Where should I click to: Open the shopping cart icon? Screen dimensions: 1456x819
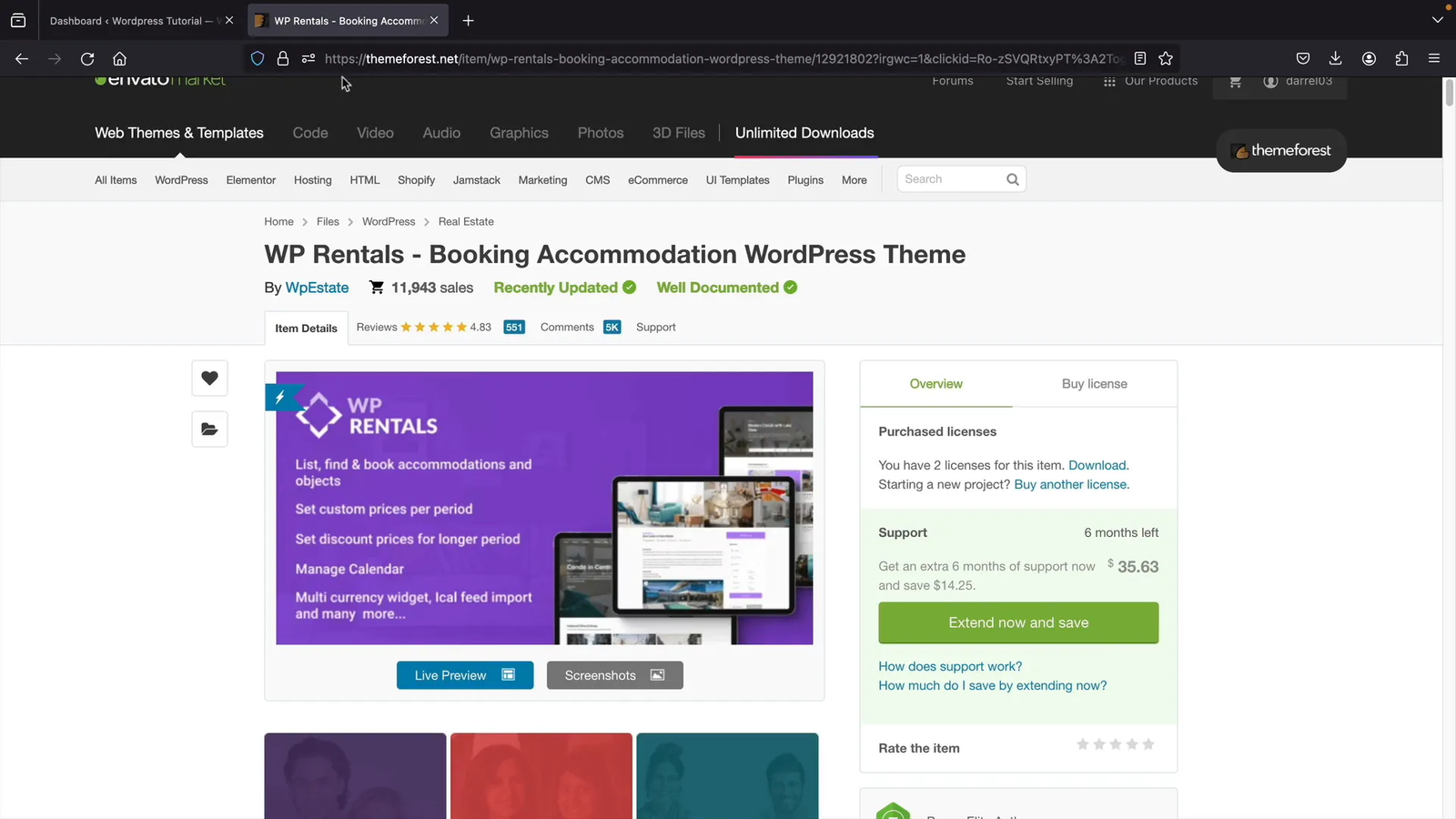(1235, 82)
